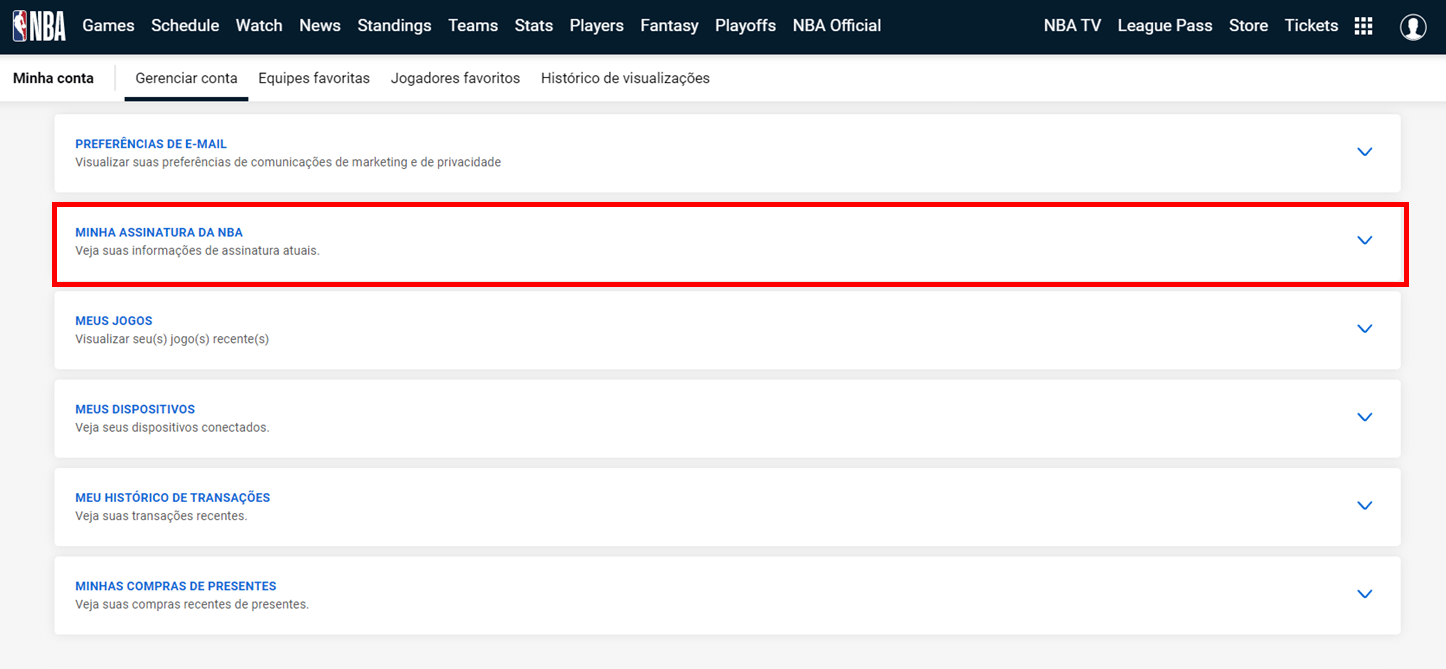Open Playoffs from the header
The height and width of the screenshot is (669, 1446).
[x=745, y=26]
